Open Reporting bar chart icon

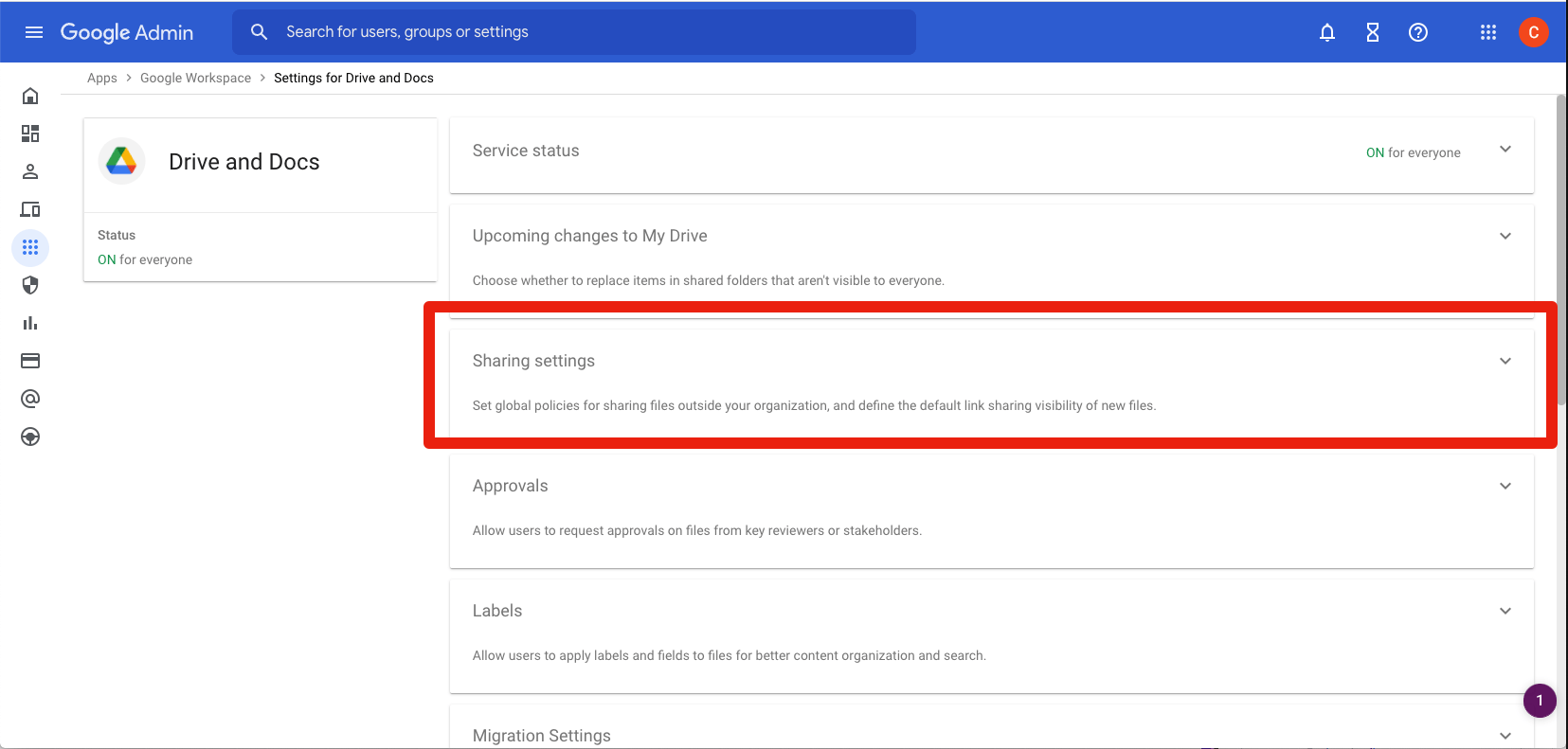coord(30,323)
